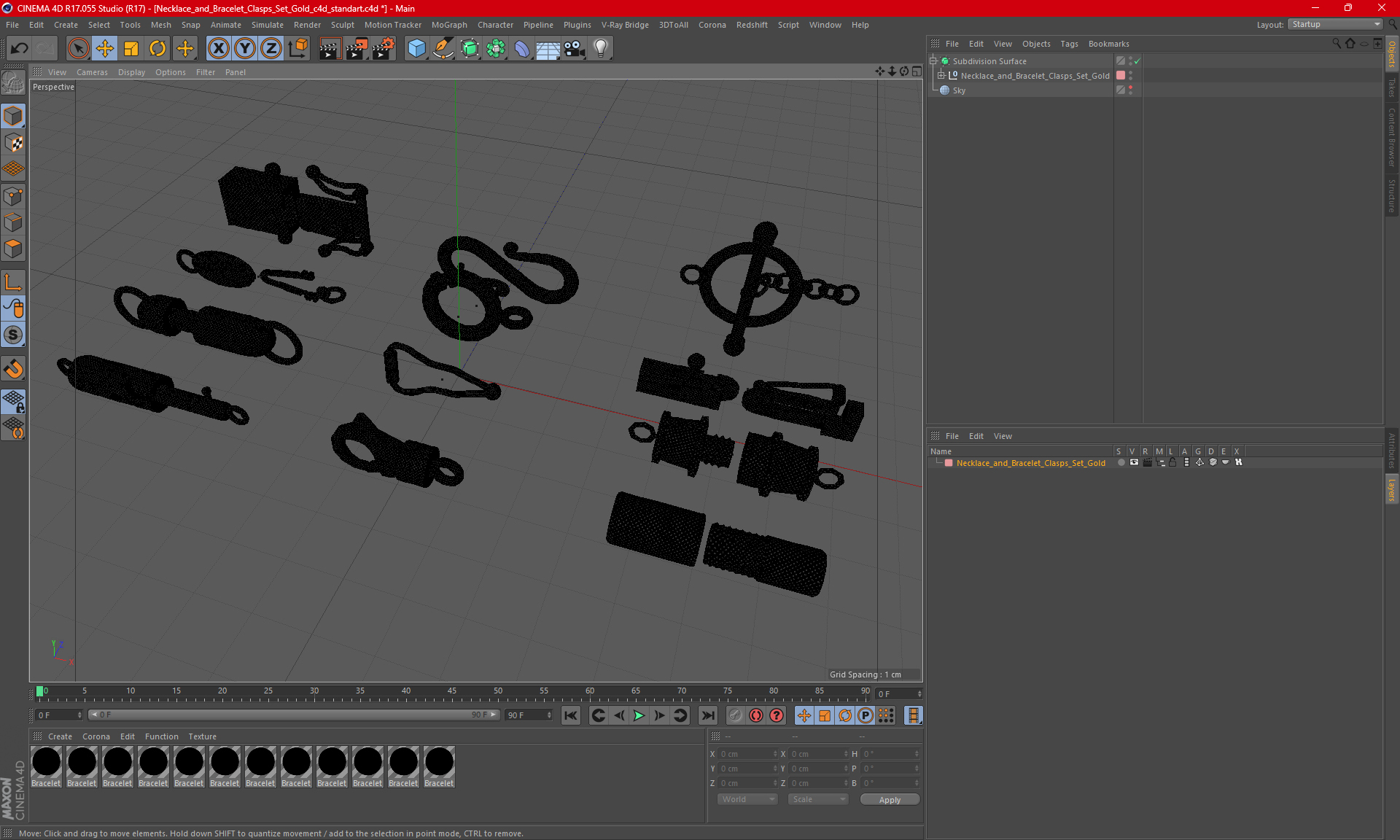The width and height of the screenshot is (1400, 840).
Task: Toggle layer Lock icon
Action: [1172, 463]
